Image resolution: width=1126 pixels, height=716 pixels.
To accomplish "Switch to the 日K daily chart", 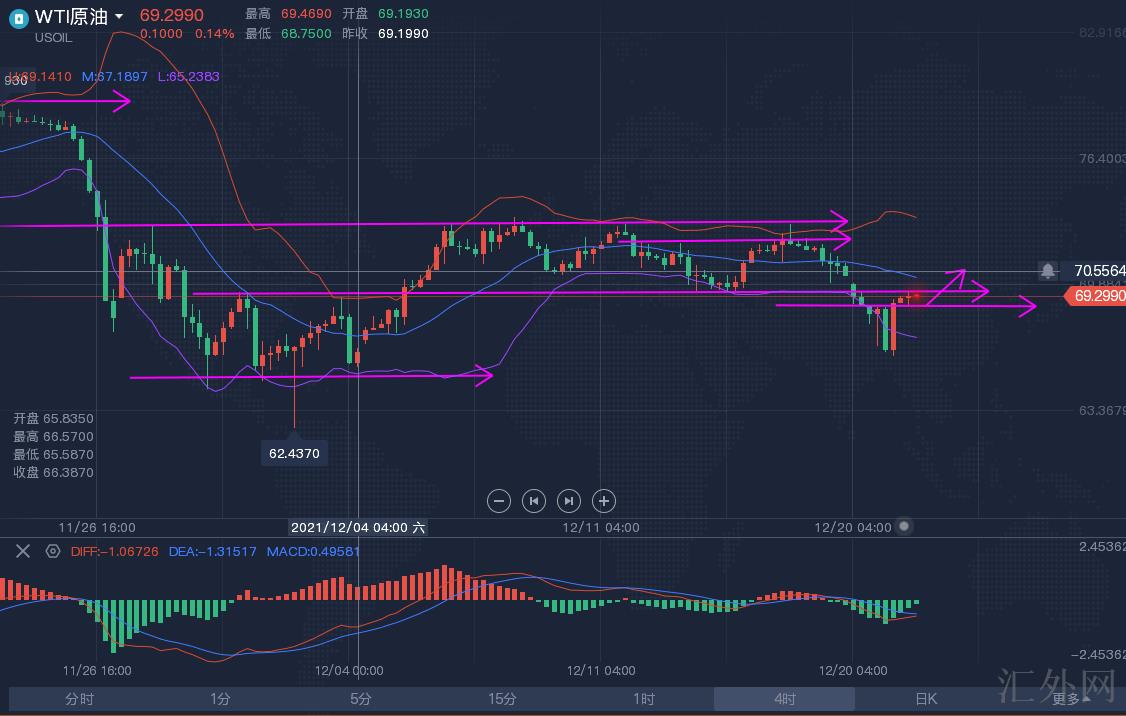I will [x=926, y=699].
